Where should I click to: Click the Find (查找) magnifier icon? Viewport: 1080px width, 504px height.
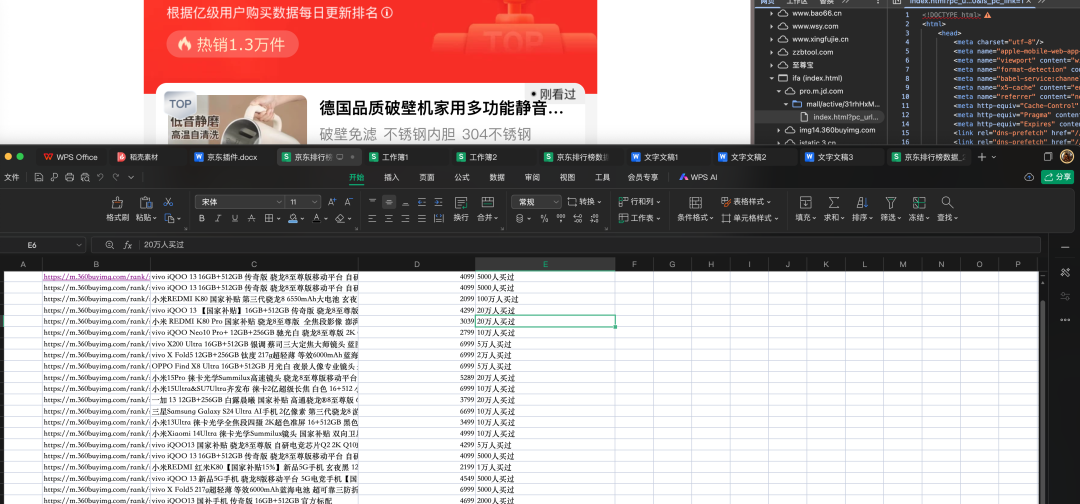(947, 202)
